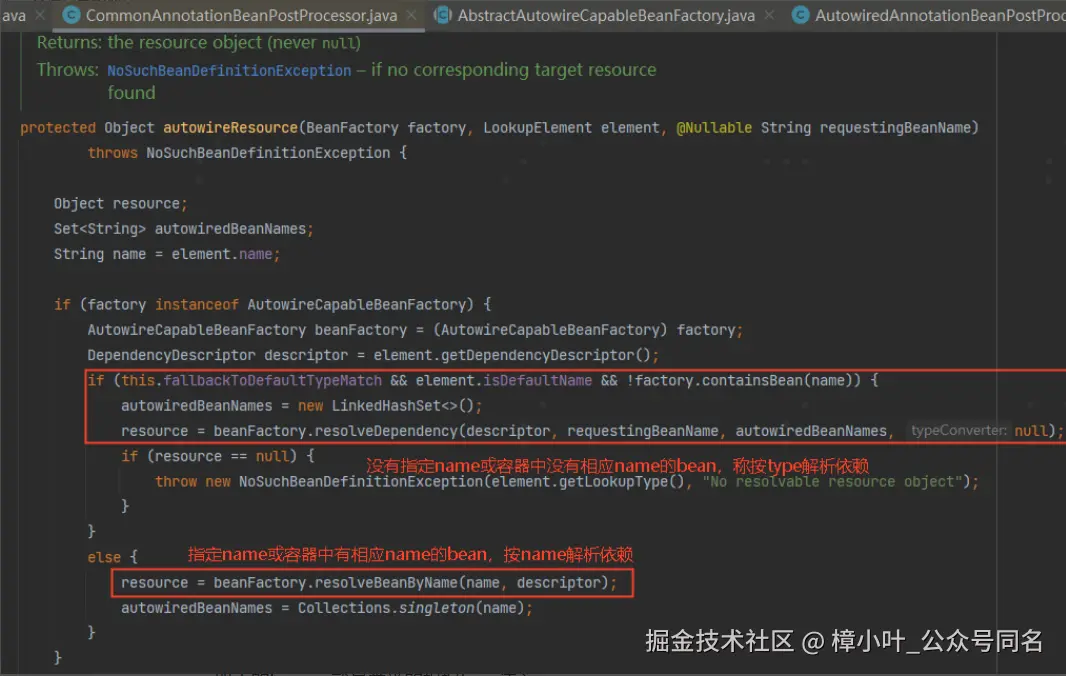
Task: Click the 'Object resource;' declaration
Action: (120, 203)
